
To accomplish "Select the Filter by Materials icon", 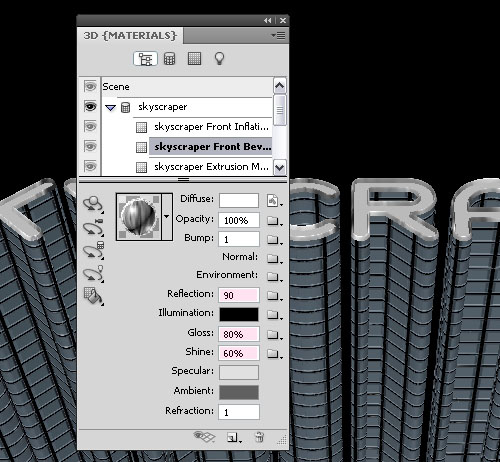I will tap(194, 59).
